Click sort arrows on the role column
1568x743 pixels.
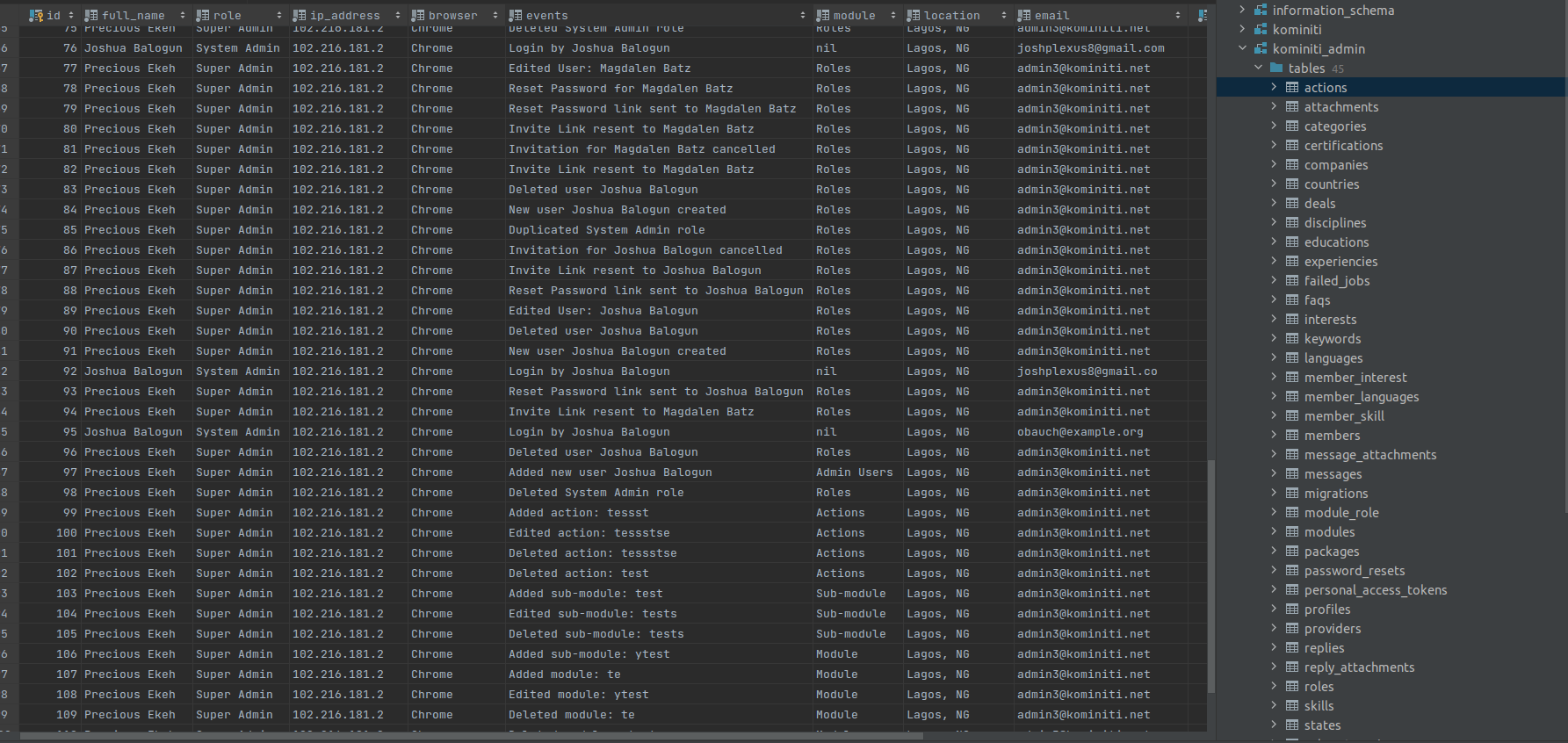(x=279, y=16)
